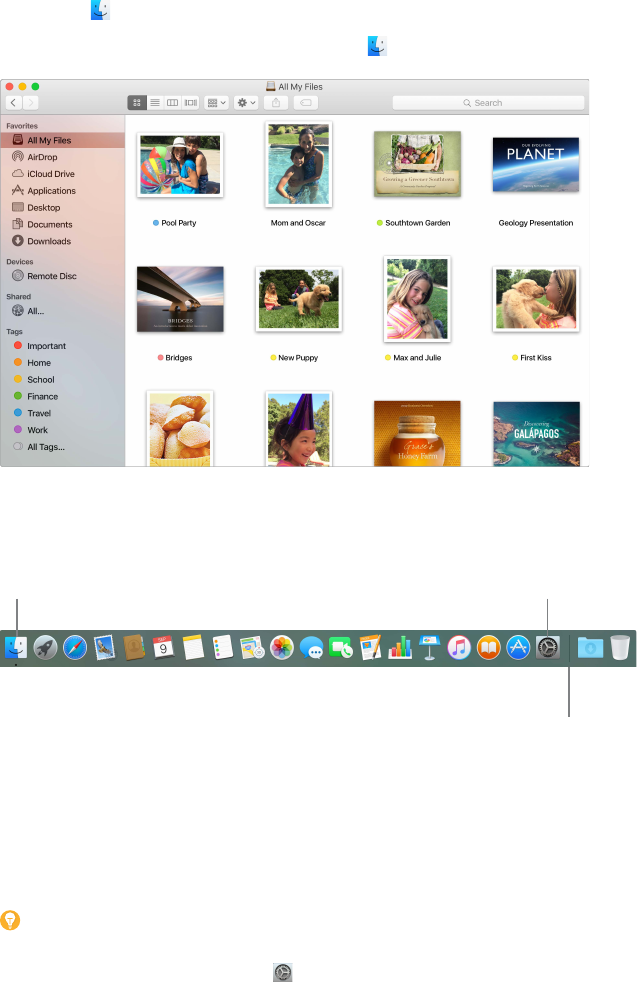Open the Downloads stack in the Dock
Viewport: 637px width, 982px height.
pos(590,648)
